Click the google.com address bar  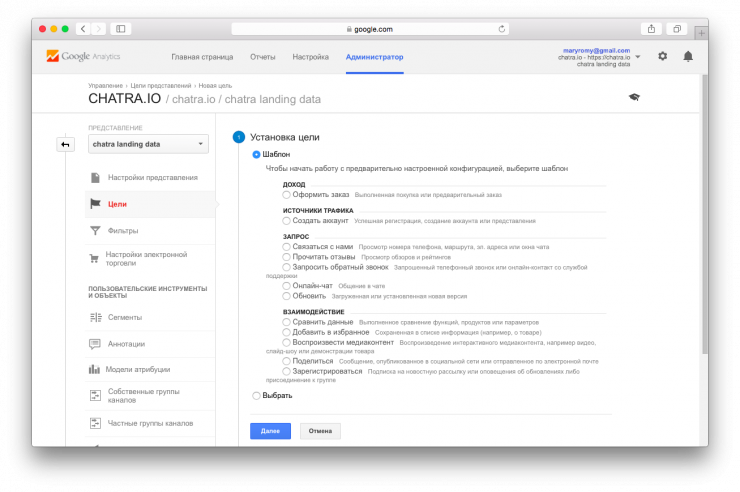pos(370,29)
